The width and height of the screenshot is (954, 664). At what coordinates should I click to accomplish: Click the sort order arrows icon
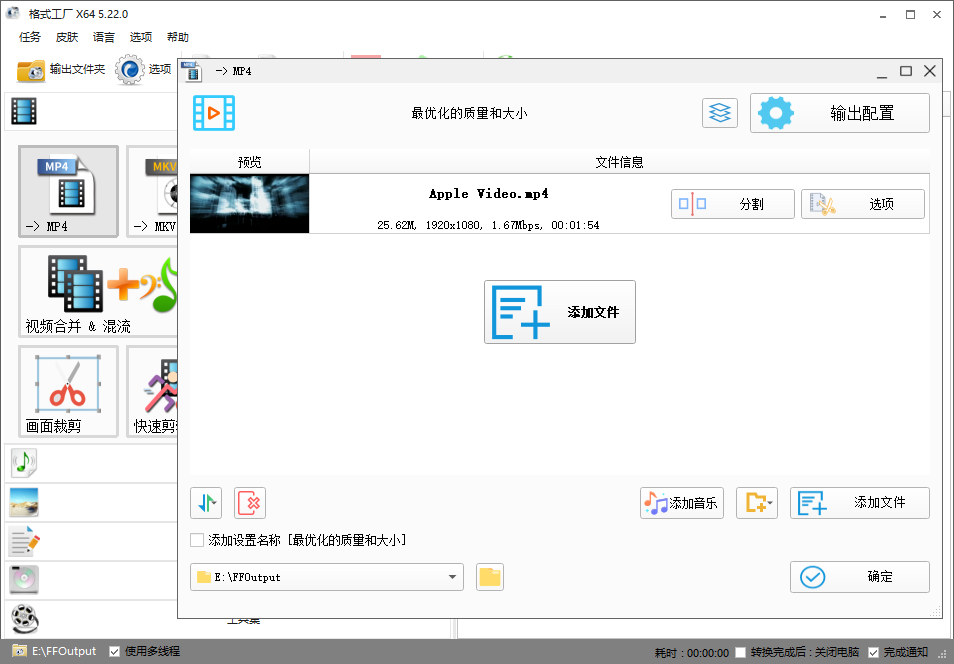pos(206,503)
